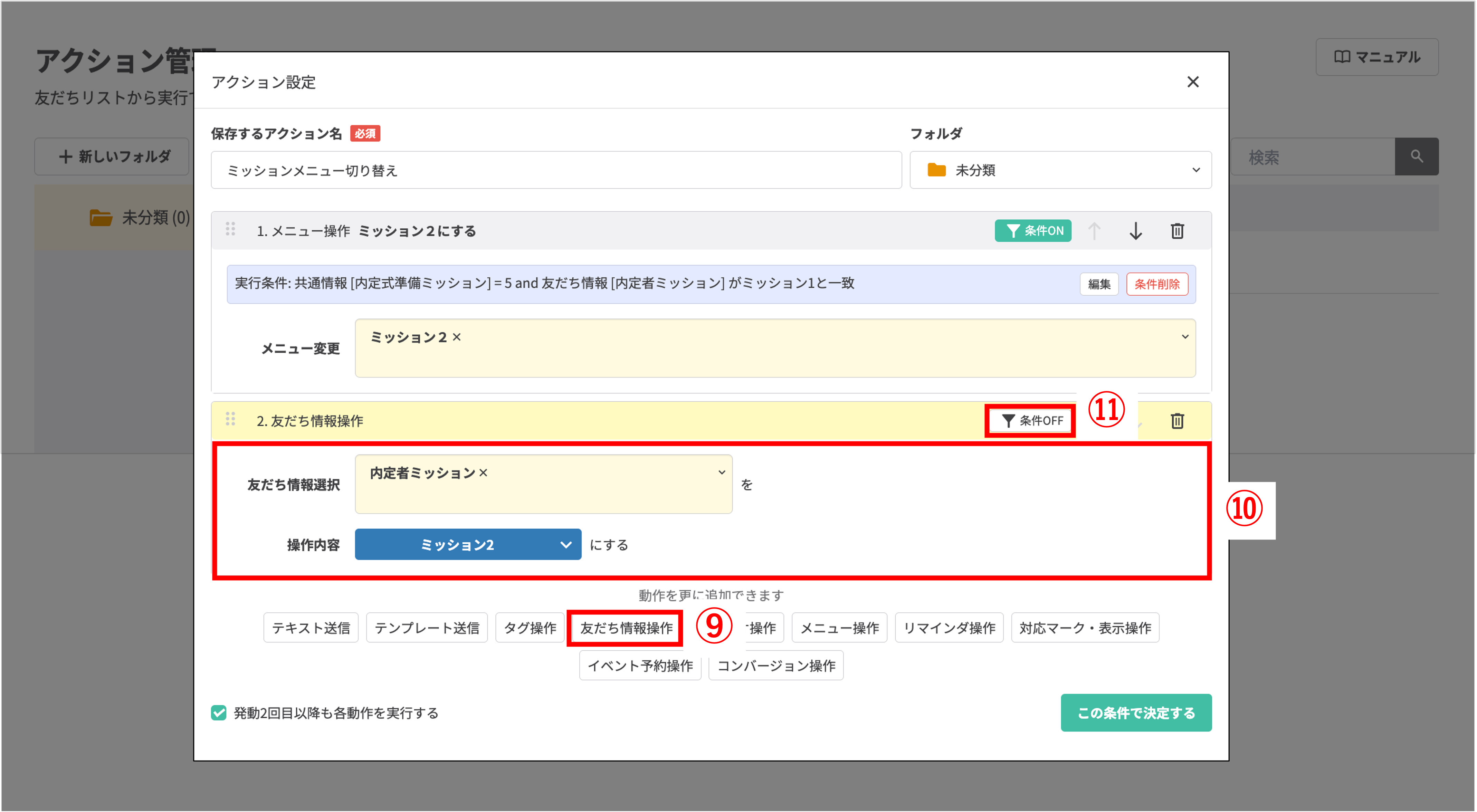The width and height of the screenshot is (1477, 812).
Task: Remove the 内定者ミッション selection tag
Action: click(x=483, y=473)
